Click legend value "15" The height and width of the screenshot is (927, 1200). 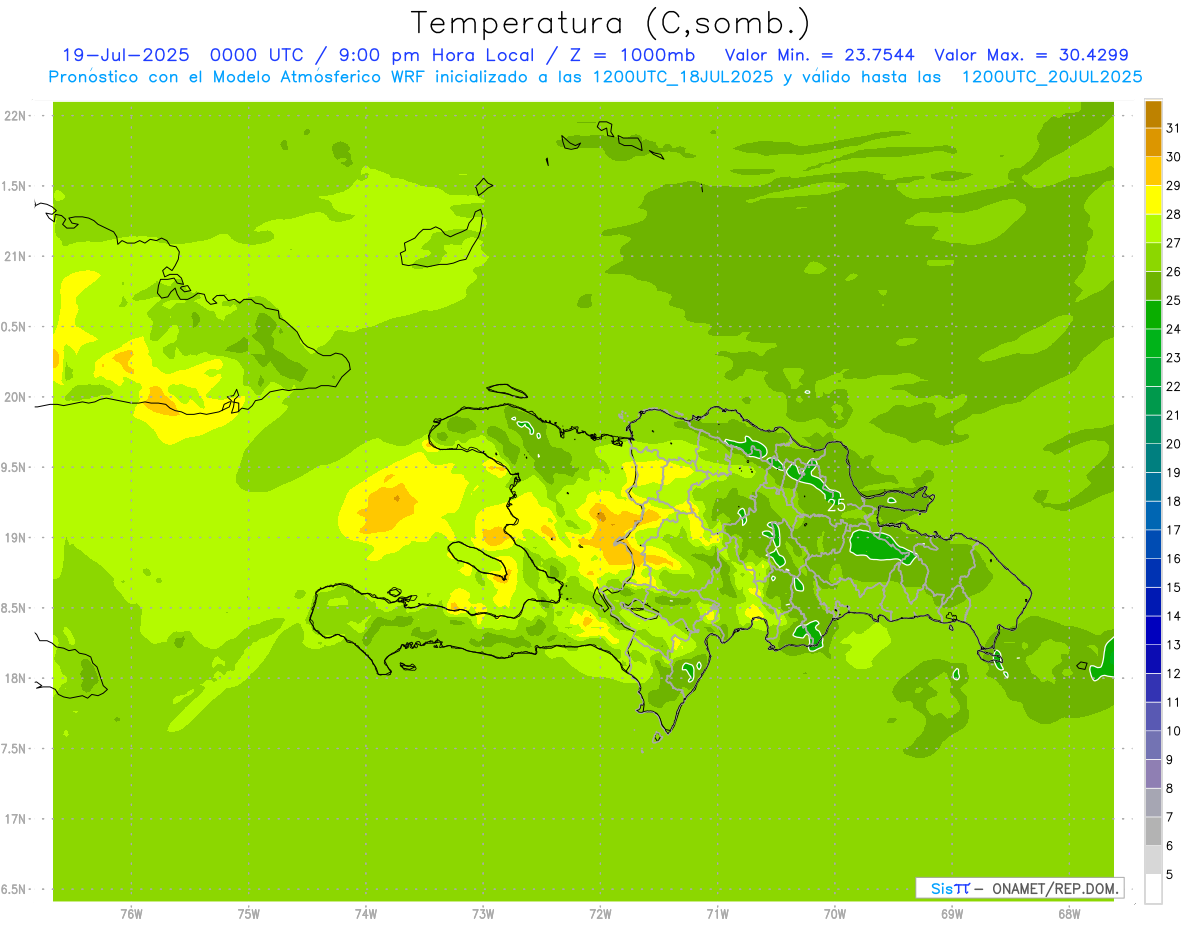coord(1174,587)
